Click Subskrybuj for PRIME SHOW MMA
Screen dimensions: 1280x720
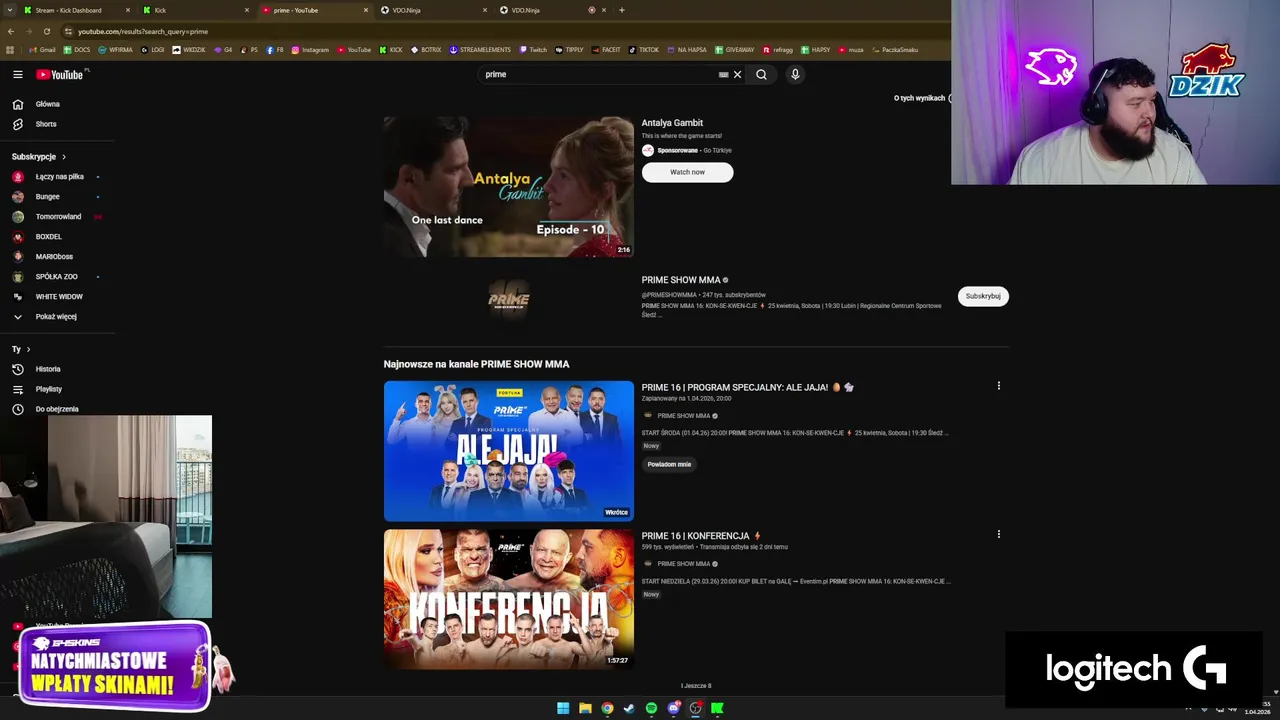point(983,296)
